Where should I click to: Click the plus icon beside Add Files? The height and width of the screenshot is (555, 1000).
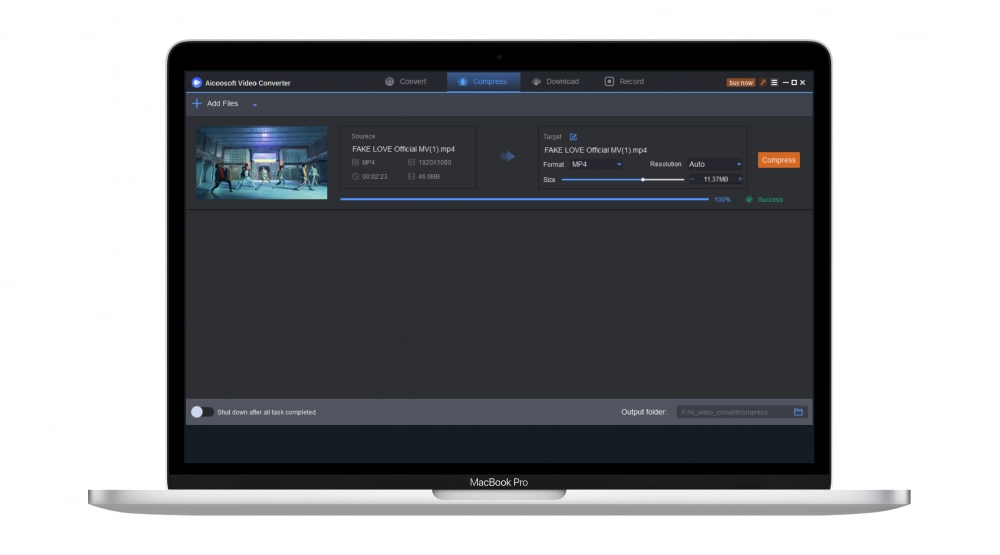pyautogui.click(x=197, y=103)
